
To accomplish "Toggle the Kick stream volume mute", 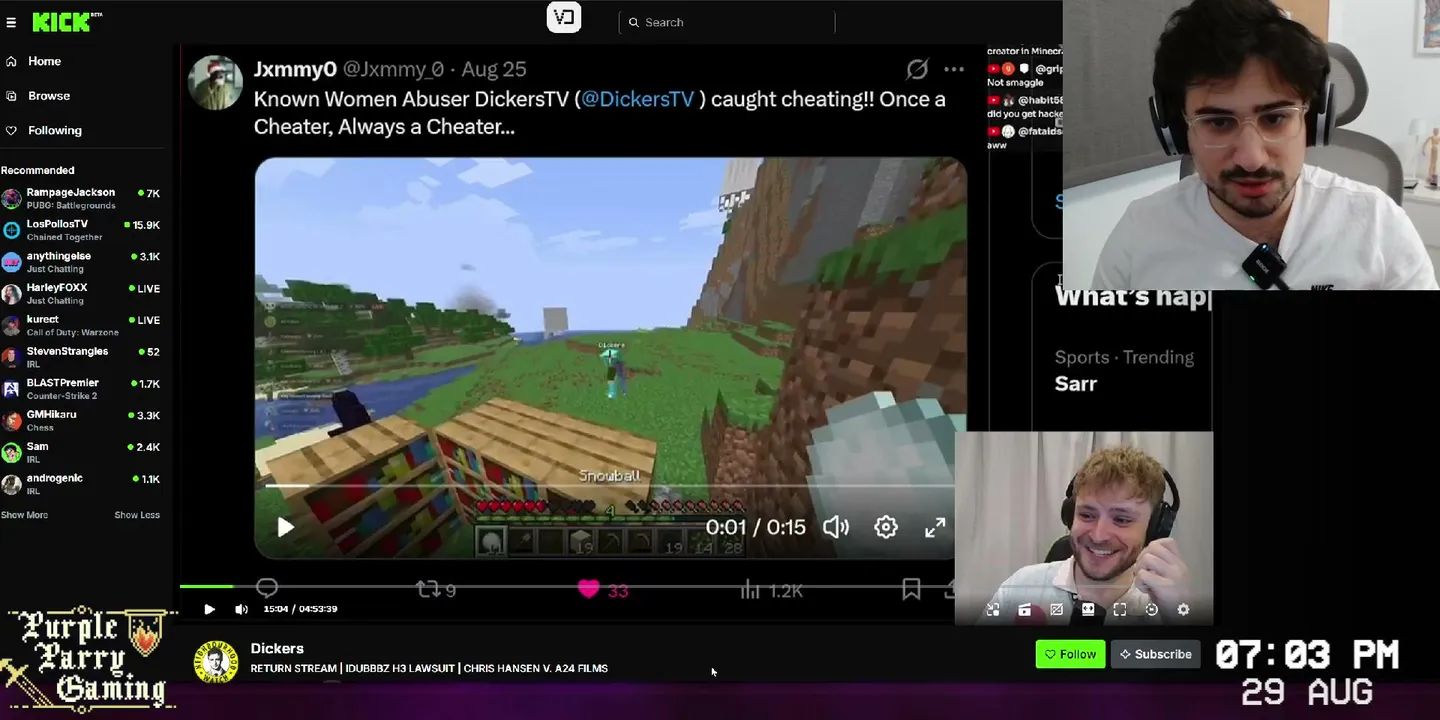I will 241,609.
